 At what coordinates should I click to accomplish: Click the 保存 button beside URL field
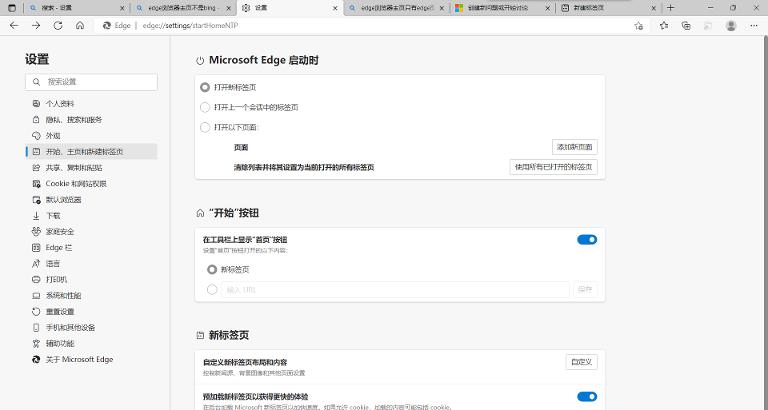click(x=585, y=289)
